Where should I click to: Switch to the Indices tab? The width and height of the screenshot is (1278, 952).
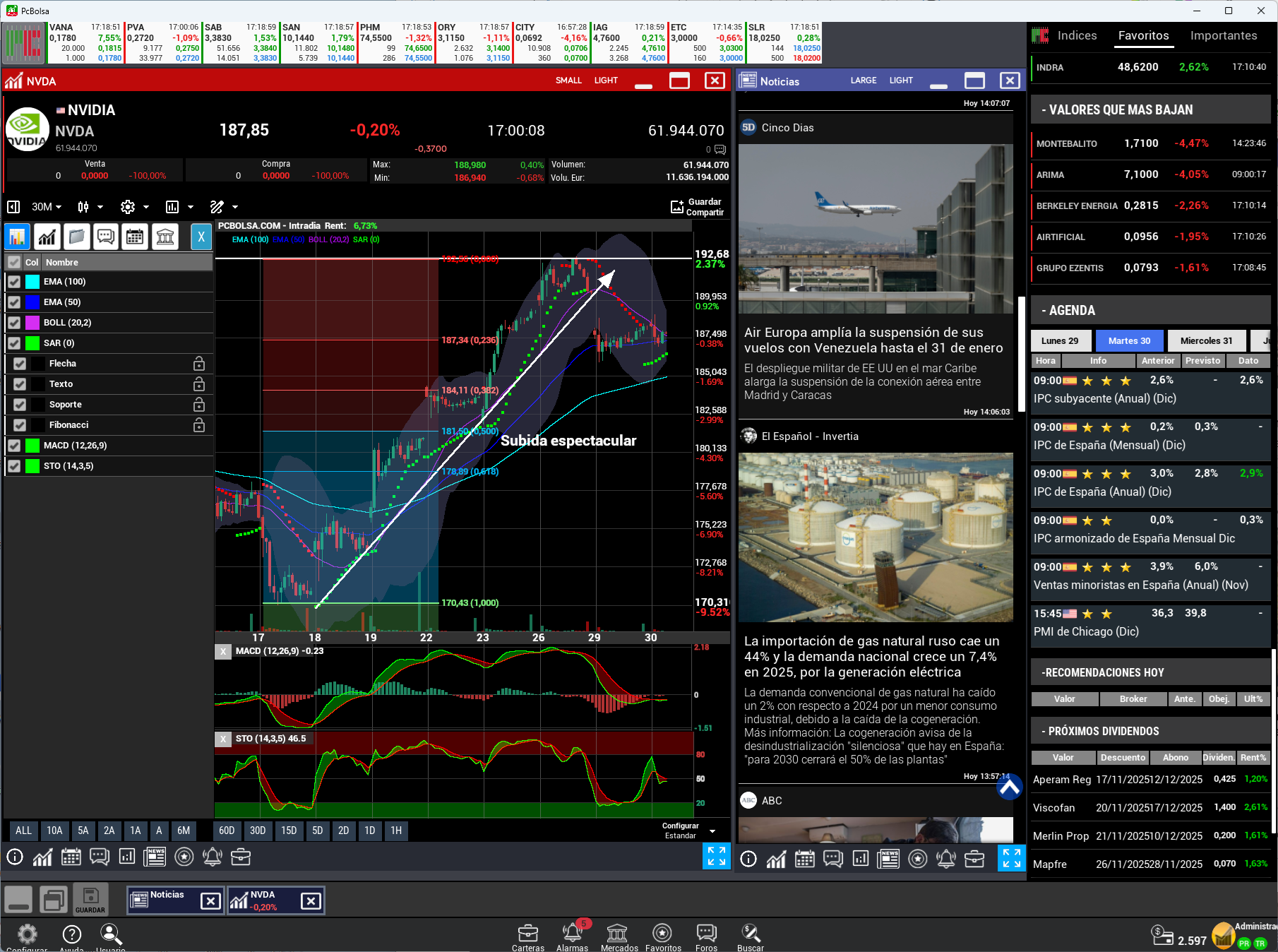1077,36
